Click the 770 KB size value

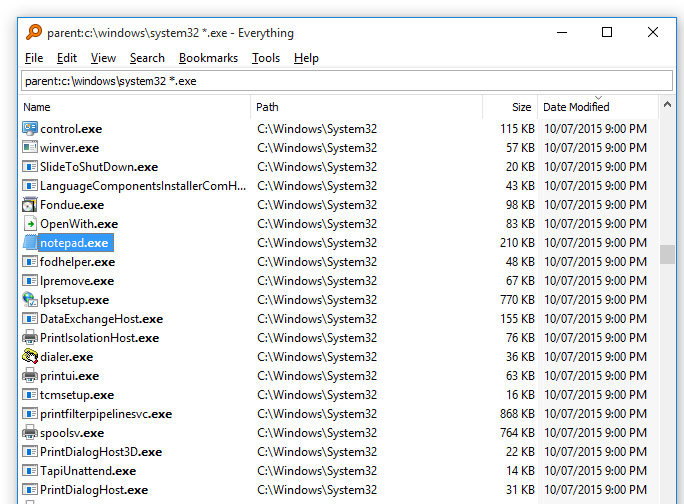pyautogui.click(x=517, y=300)
